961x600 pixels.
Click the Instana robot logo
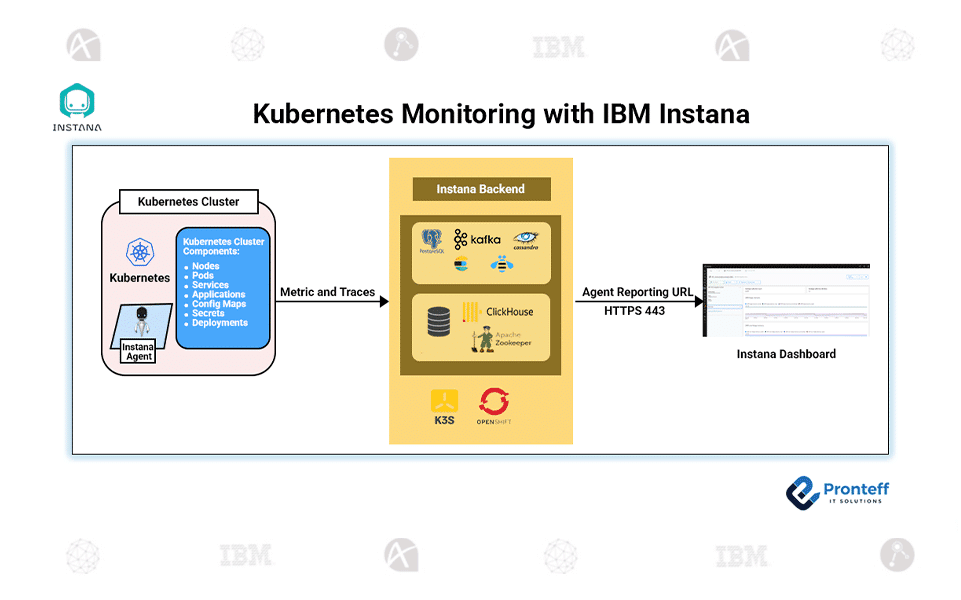point(77,105)
